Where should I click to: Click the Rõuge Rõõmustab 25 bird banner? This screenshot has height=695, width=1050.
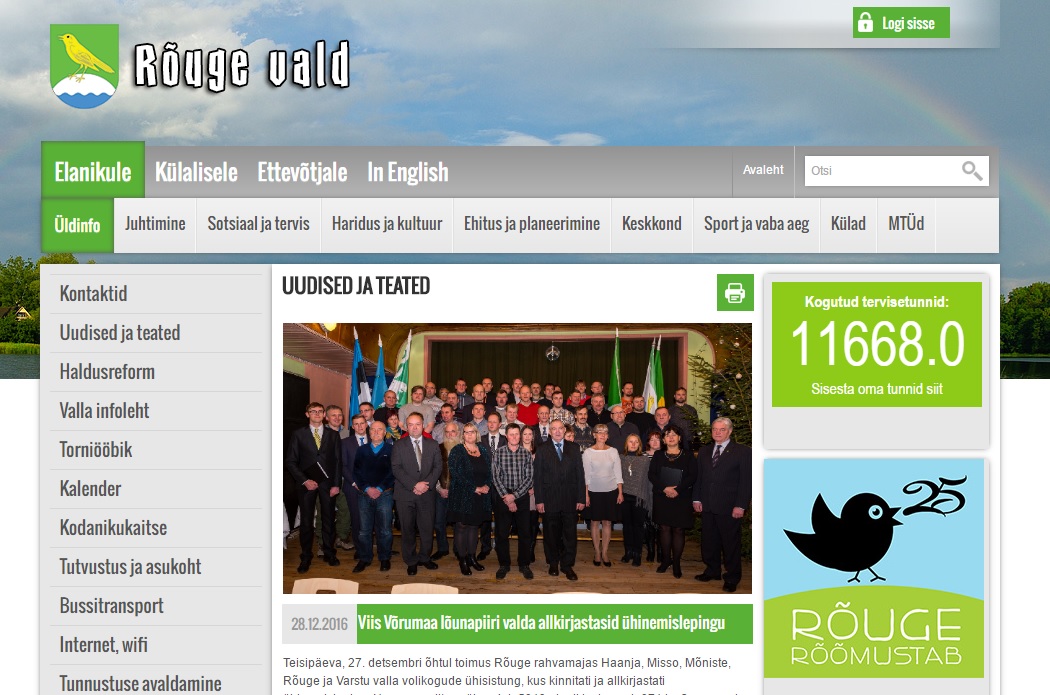pos(874,568)
